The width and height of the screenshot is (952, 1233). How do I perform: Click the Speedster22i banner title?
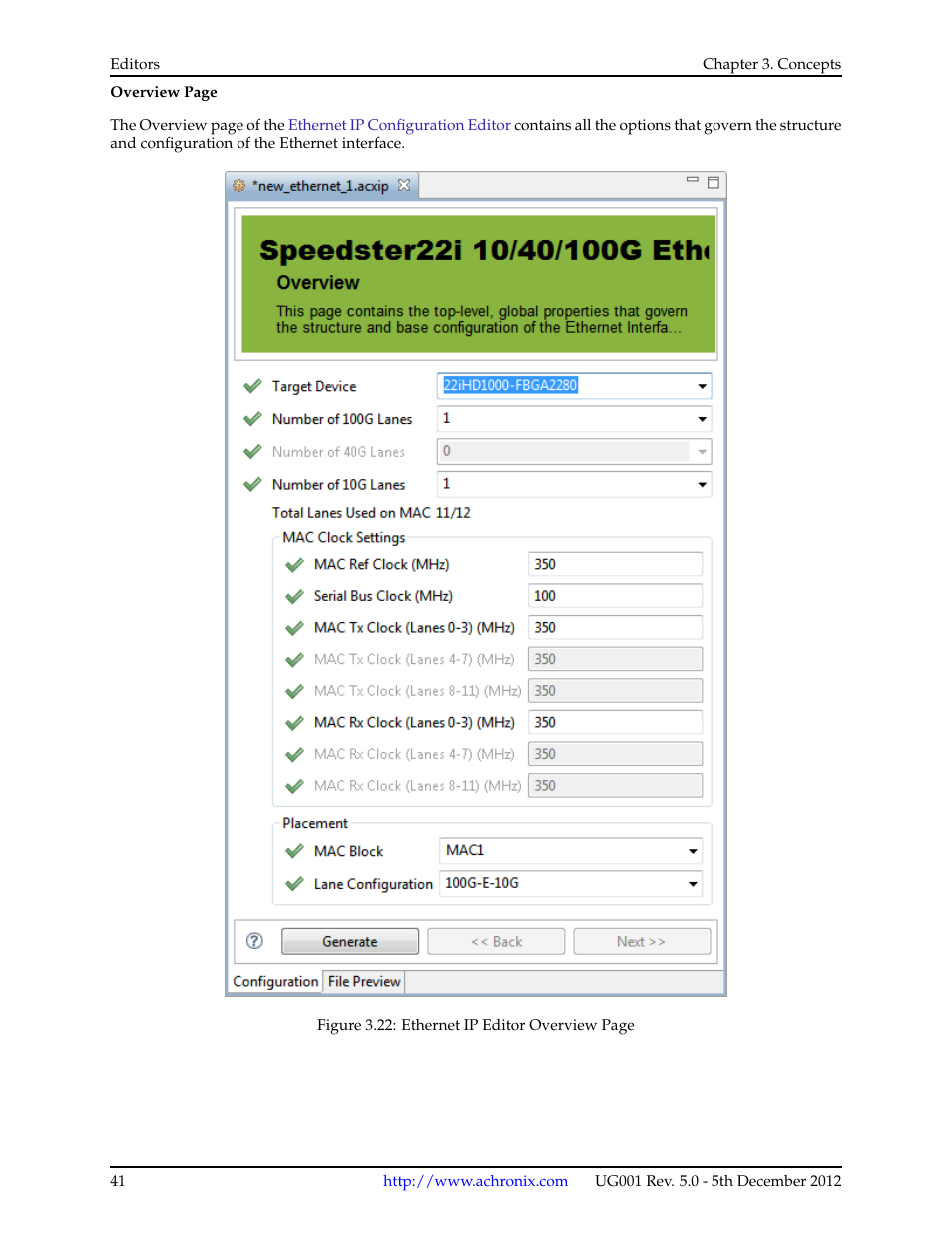(x=484, y=250)
